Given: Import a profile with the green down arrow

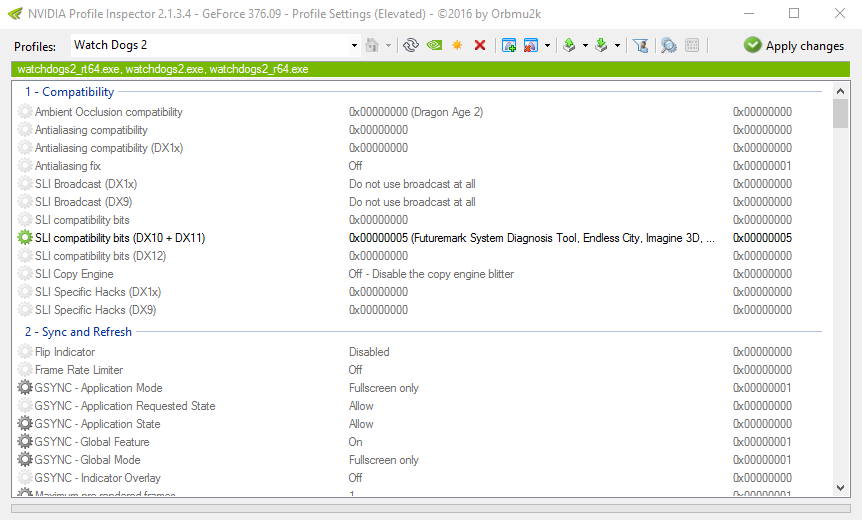Looking at the screenshot, I should click(601, 45).
